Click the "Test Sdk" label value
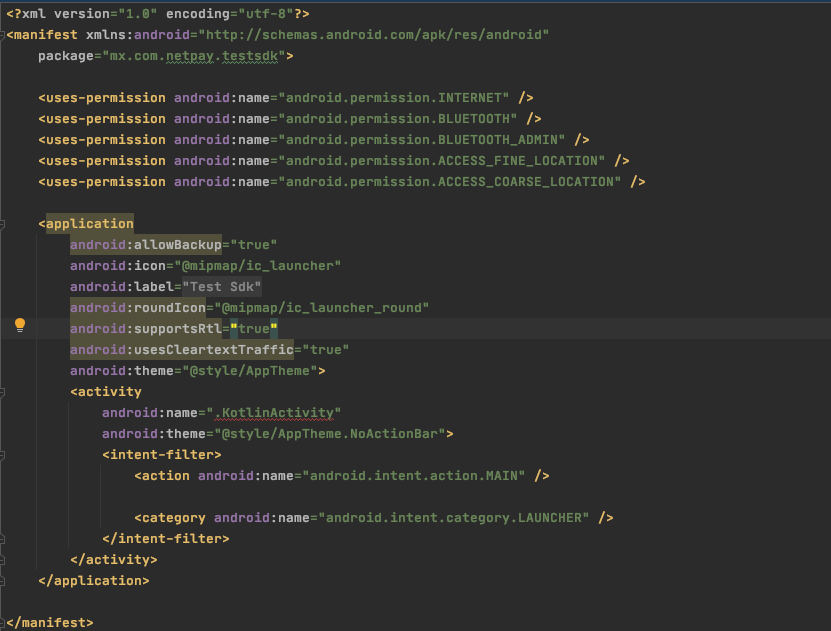Image resolution: width=831 pixels, height=631 pixels. click(222, 287)
